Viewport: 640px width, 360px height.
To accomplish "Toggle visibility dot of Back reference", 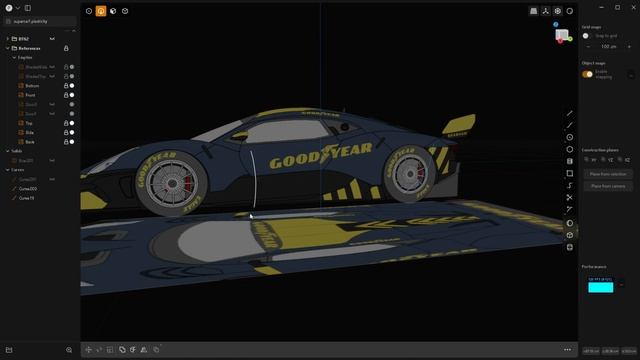I will tap(72, 142).
